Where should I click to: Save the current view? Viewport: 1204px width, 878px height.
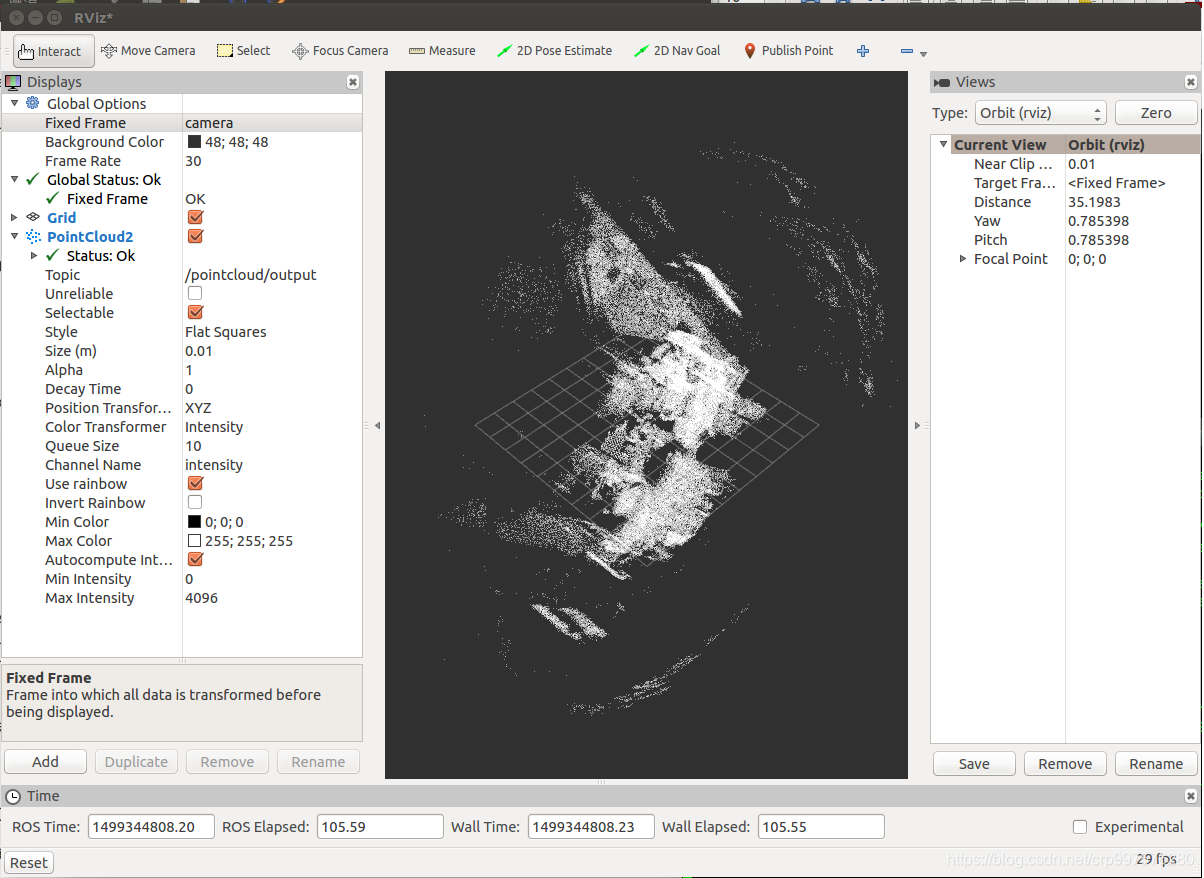pos(974,764)
